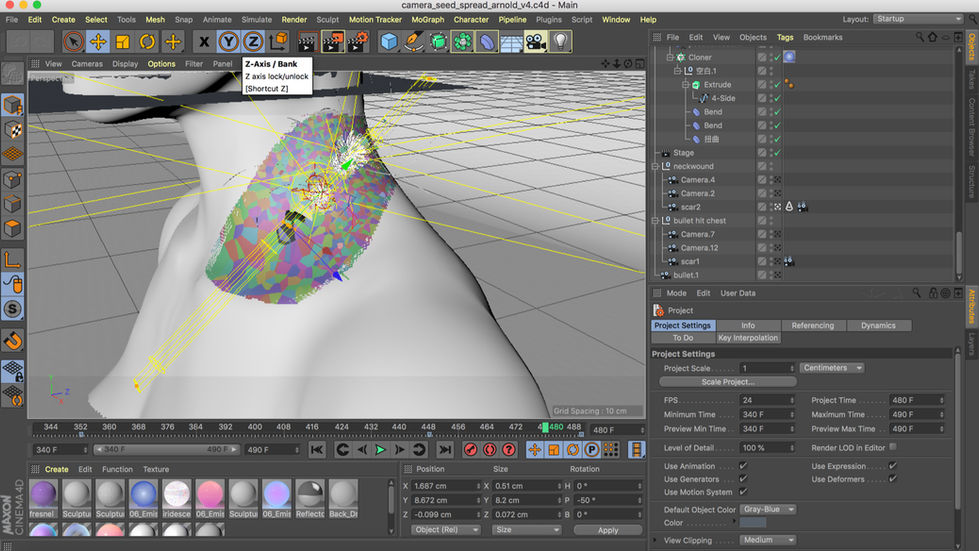Open the spline Pen tool
979x551 pixels.
point(413,42)
